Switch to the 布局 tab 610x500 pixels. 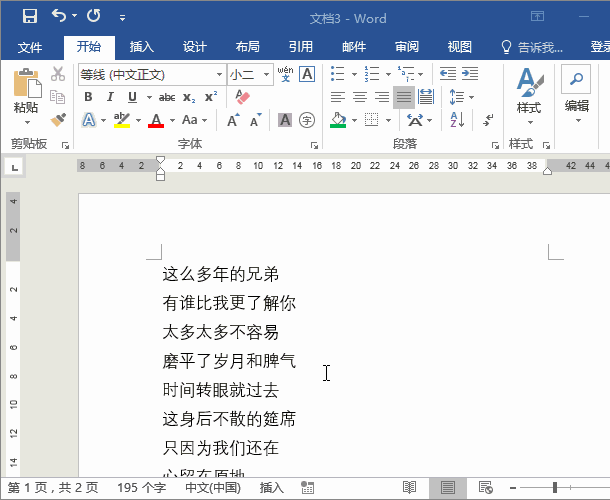coord(247,47)
